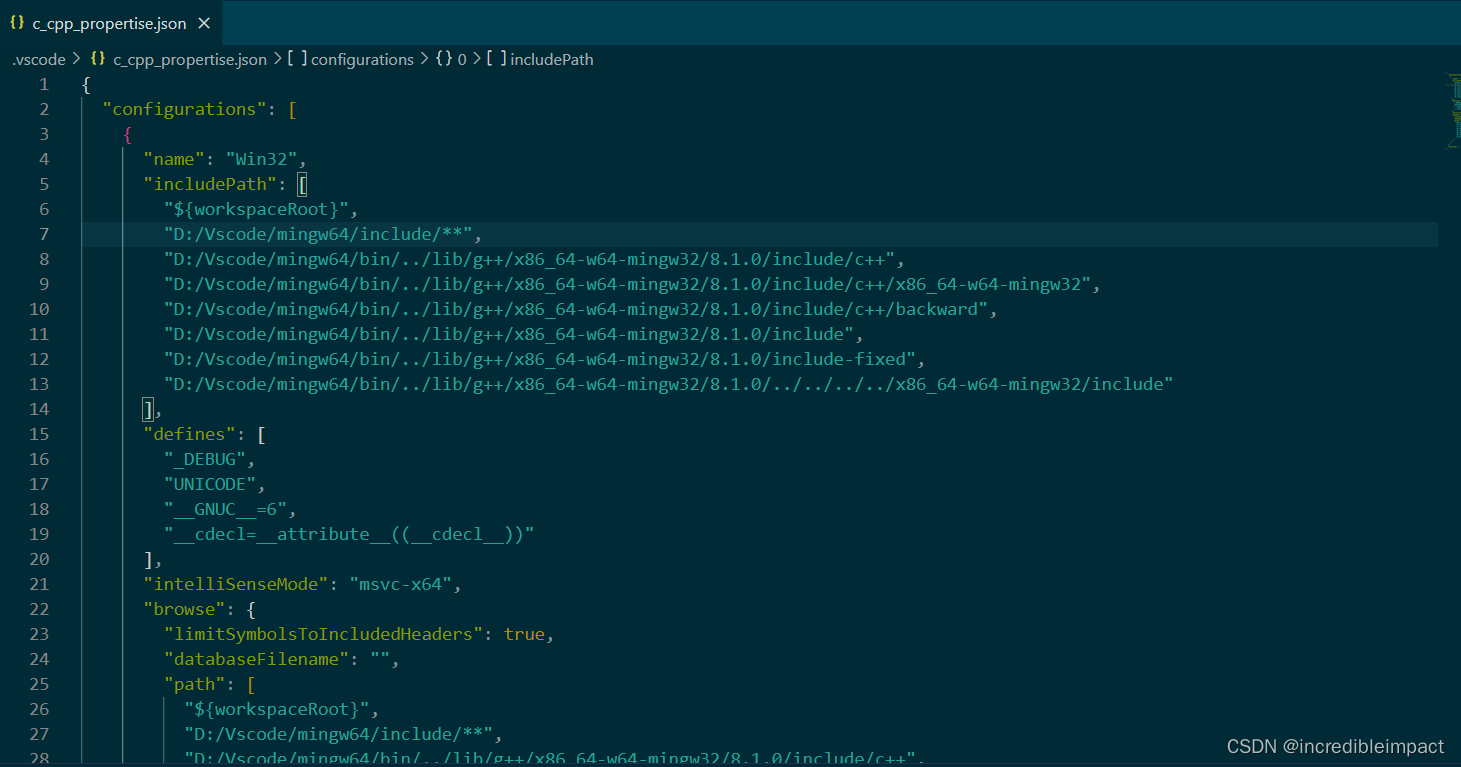This screenshot has height=767, width=1461.
Task: Click the JSON braces icon in the tab
Action: pyautogui.click(x=17, y=22)
